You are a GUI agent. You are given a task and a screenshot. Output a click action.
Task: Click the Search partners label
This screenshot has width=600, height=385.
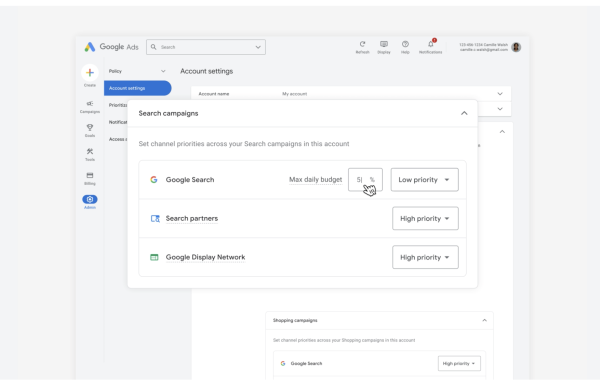click(192, 219)
